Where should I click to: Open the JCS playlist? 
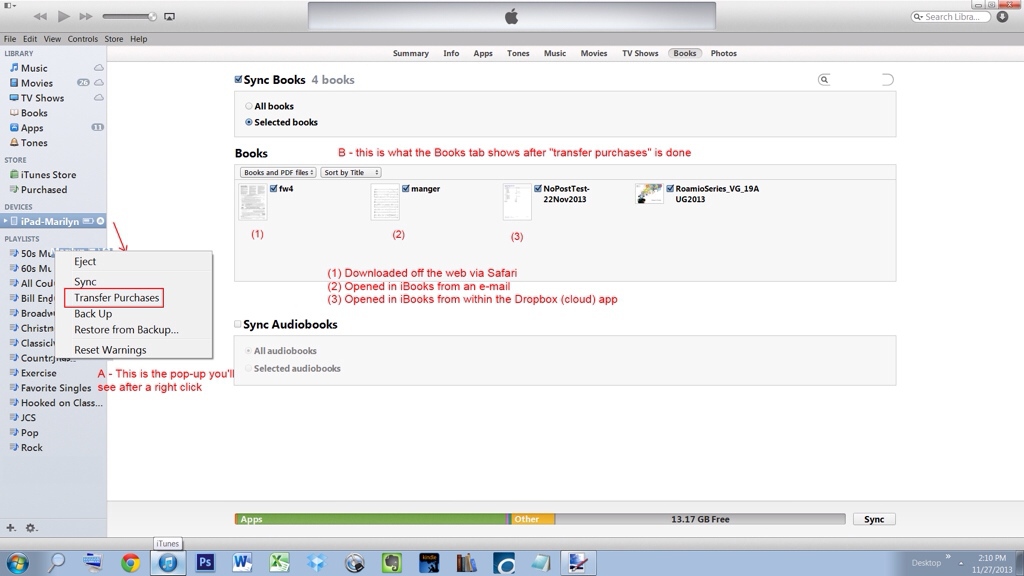tap(28, 418)
